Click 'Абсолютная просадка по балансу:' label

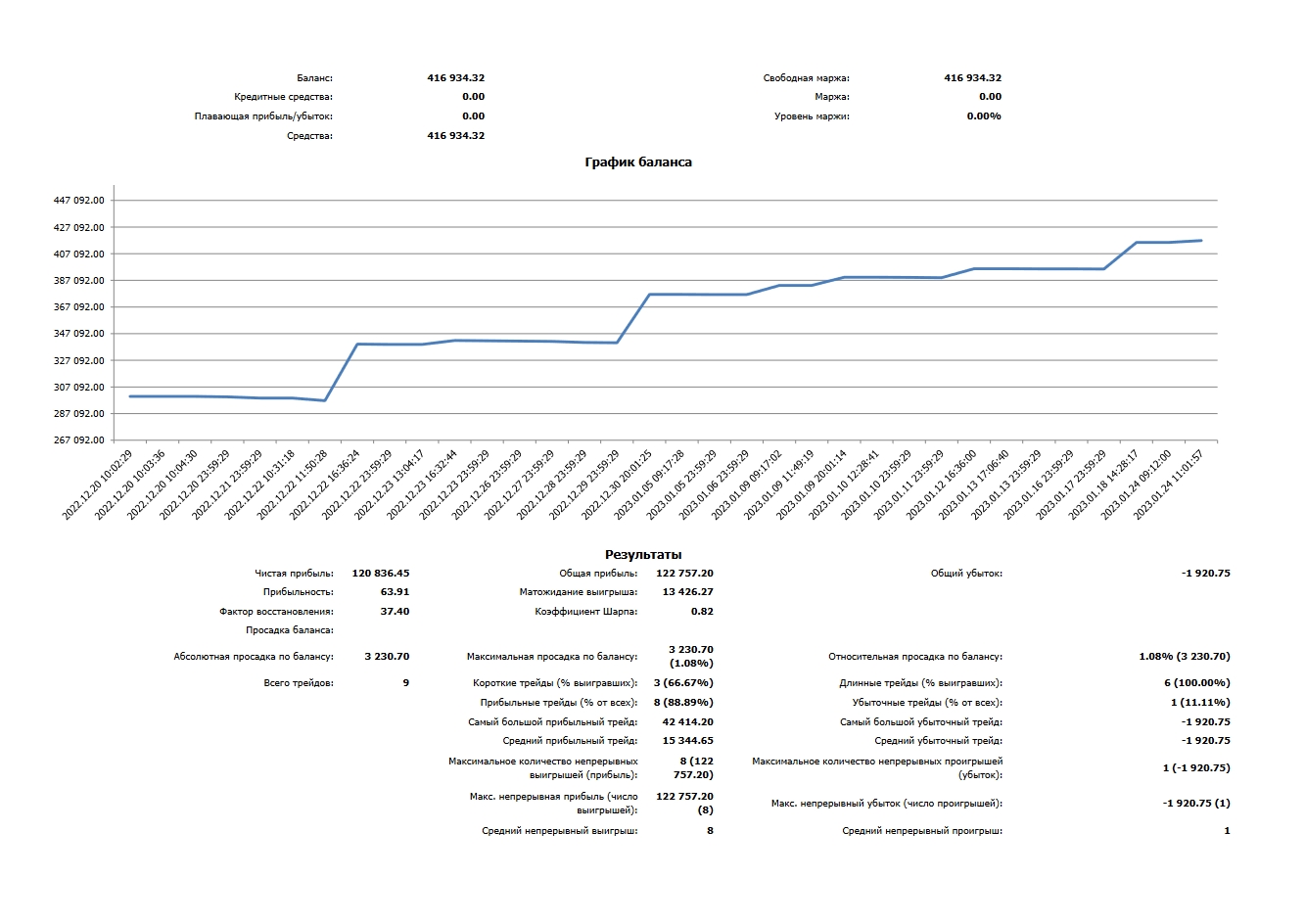click(254, 657)
